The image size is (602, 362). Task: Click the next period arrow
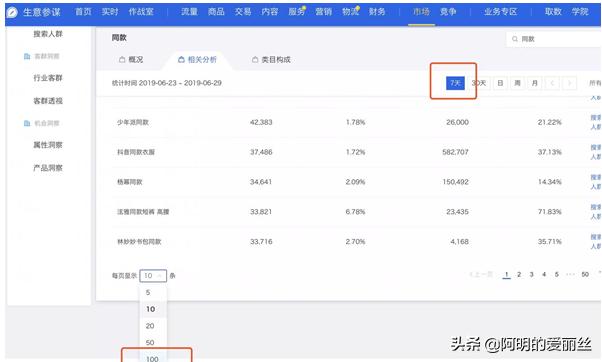[569, 83]
